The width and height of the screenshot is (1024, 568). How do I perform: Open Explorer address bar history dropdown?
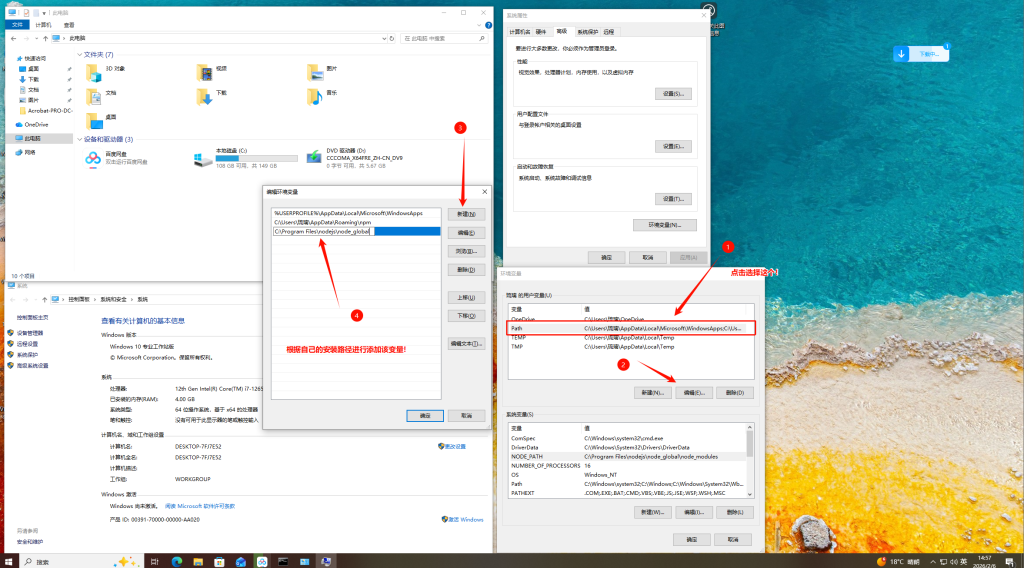[384, 39]
